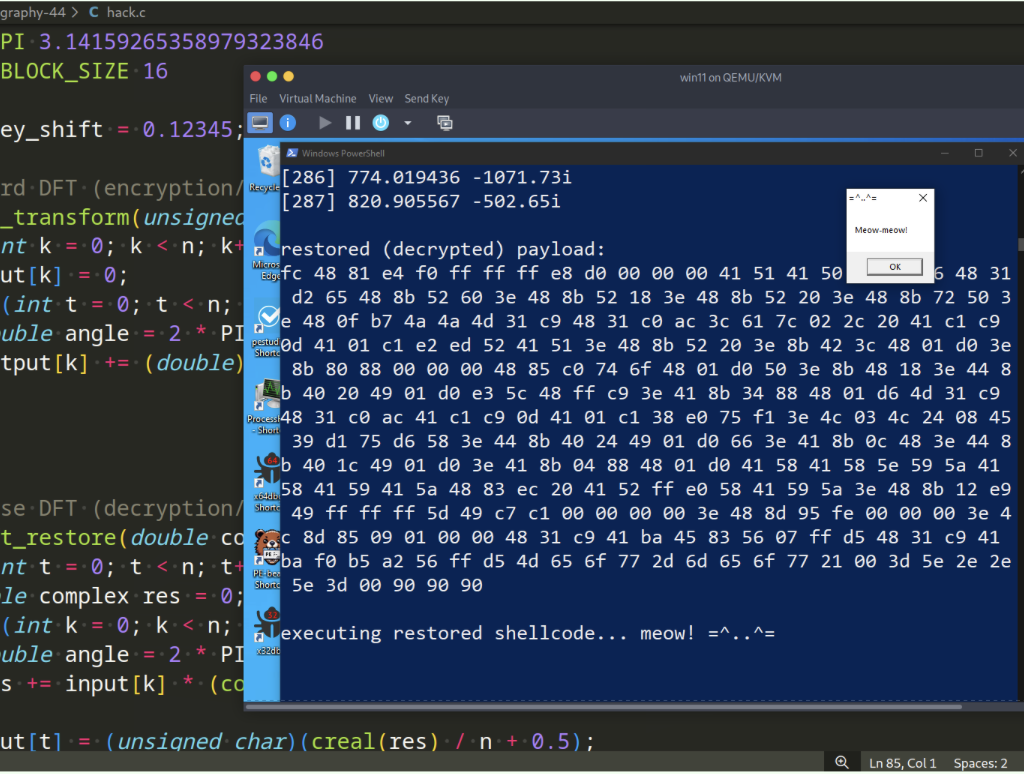This screenshot has width=1024, height=774.
Task: Click the 0.12345 key shift value
Action: coord(187,129)
